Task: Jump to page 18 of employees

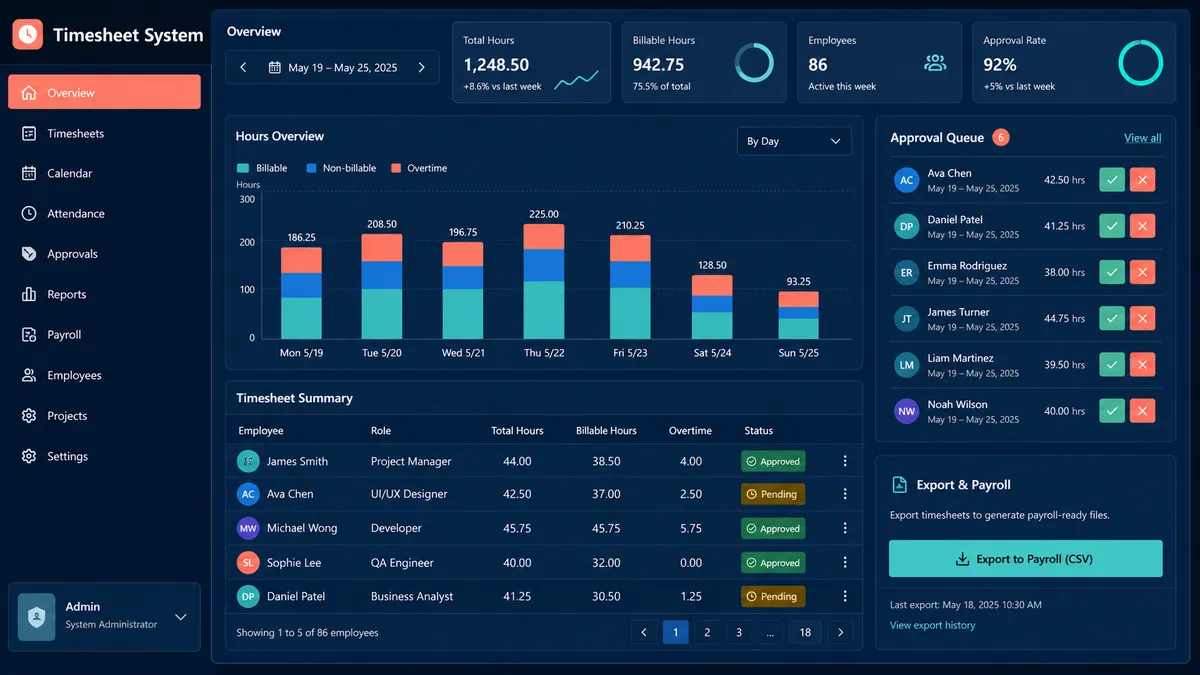Action: (805, 632)
